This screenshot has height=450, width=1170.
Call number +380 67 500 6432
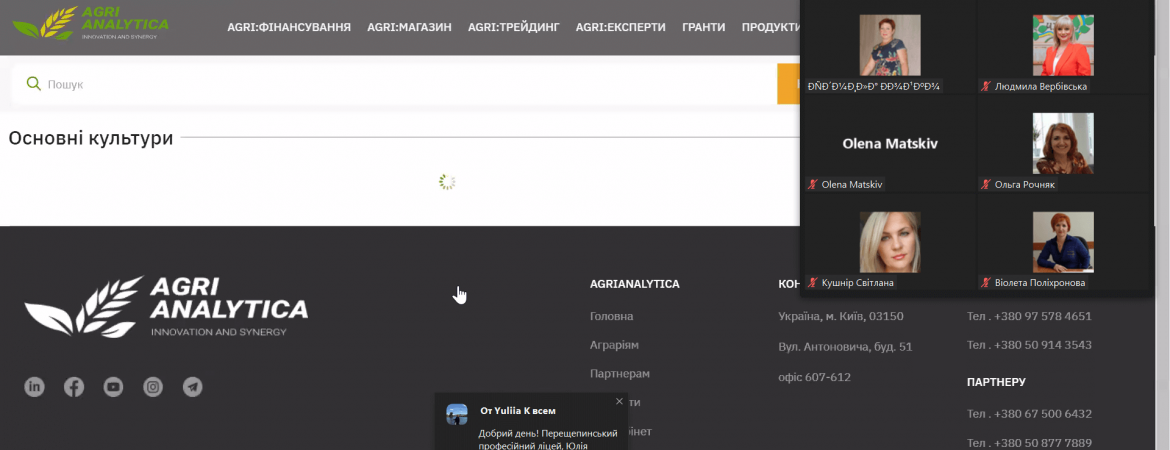click(x=1029, y=413)
